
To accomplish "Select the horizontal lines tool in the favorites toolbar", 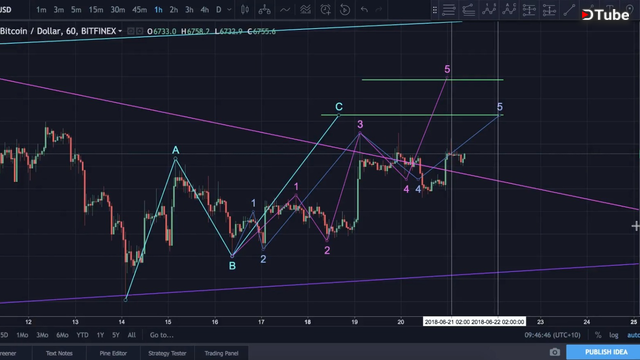I will pyautogui.click(x=449, y=10).
